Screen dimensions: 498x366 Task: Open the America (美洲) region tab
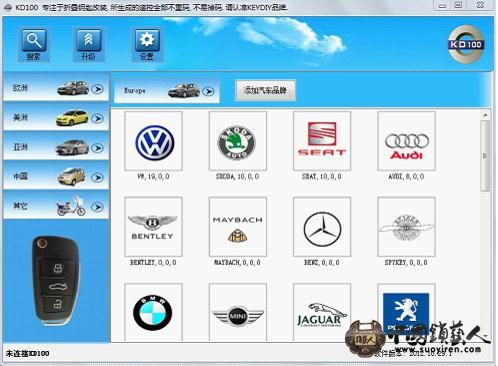click(x=56, y=117)
